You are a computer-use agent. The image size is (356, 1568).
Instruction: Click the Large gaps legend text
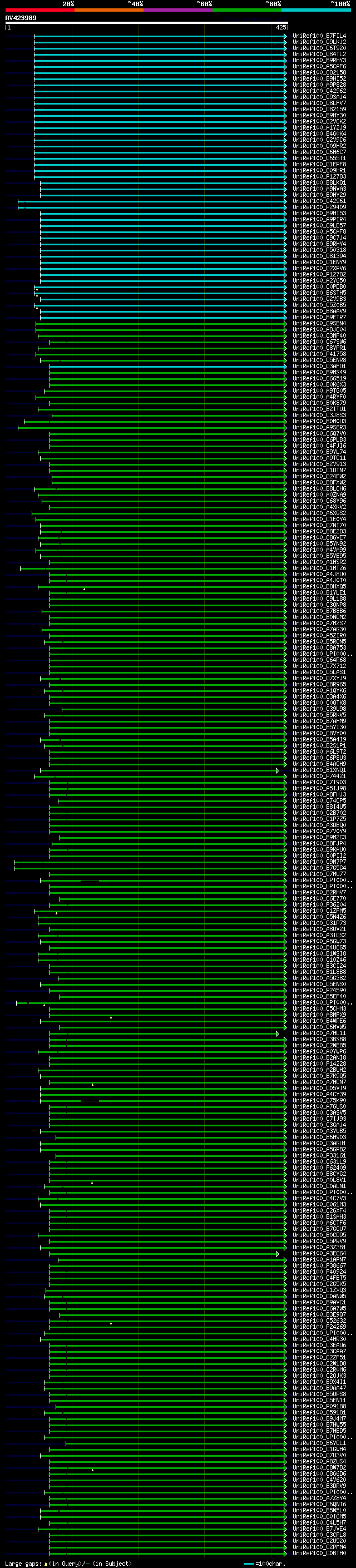68,1563
